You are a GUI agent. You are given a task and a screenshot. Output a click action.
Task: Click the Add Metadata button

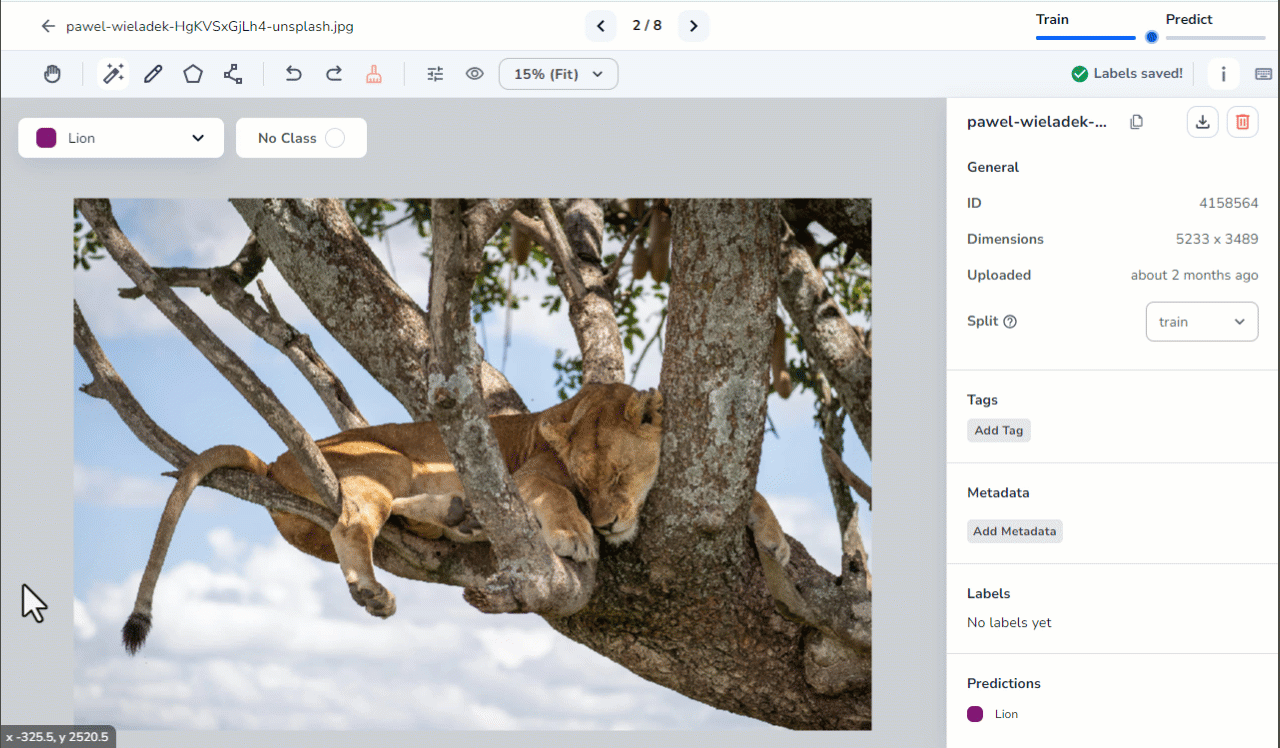click(1014, 531)
